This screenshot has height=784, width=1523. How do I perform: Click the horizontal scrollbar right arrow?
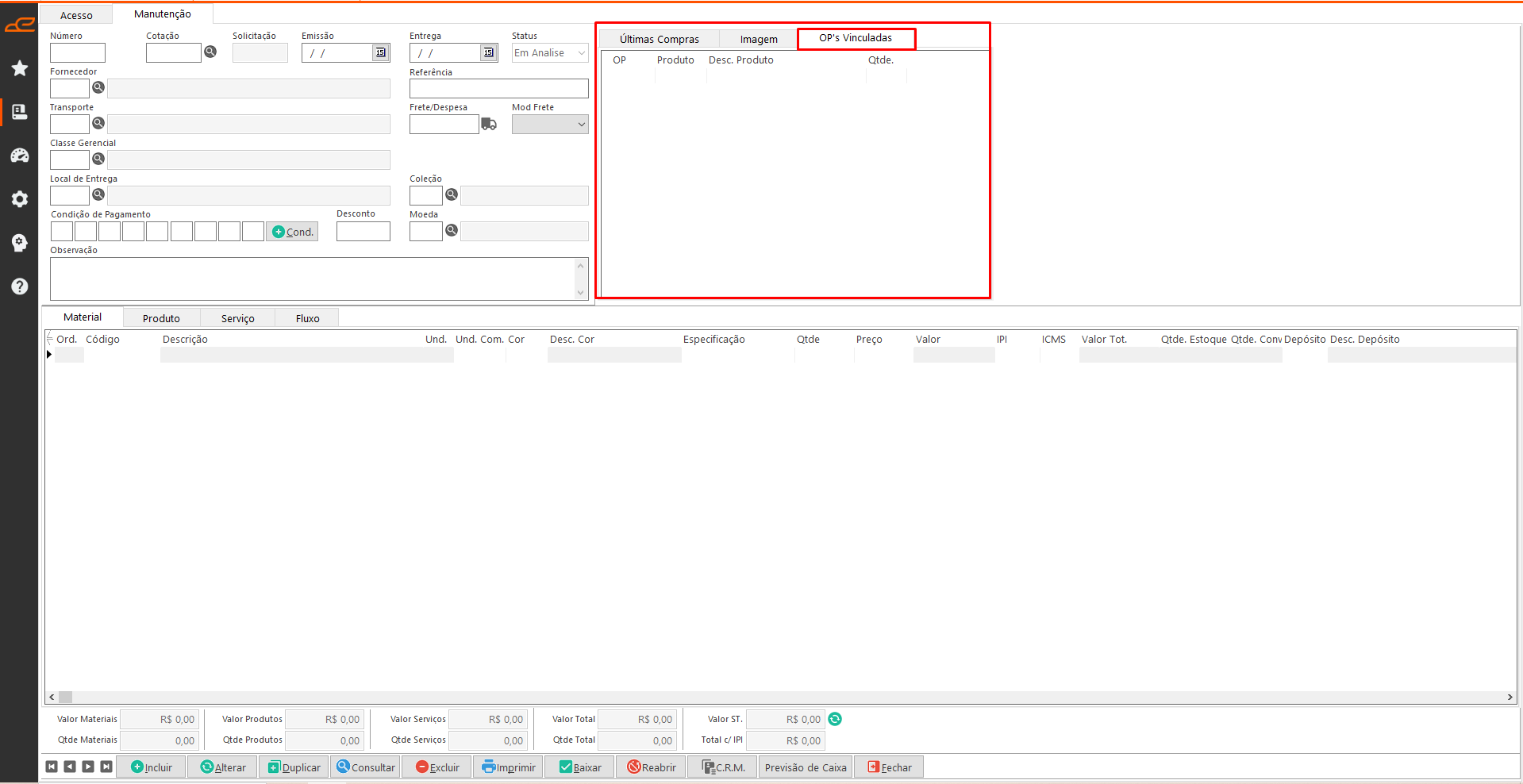point(1510,697)
